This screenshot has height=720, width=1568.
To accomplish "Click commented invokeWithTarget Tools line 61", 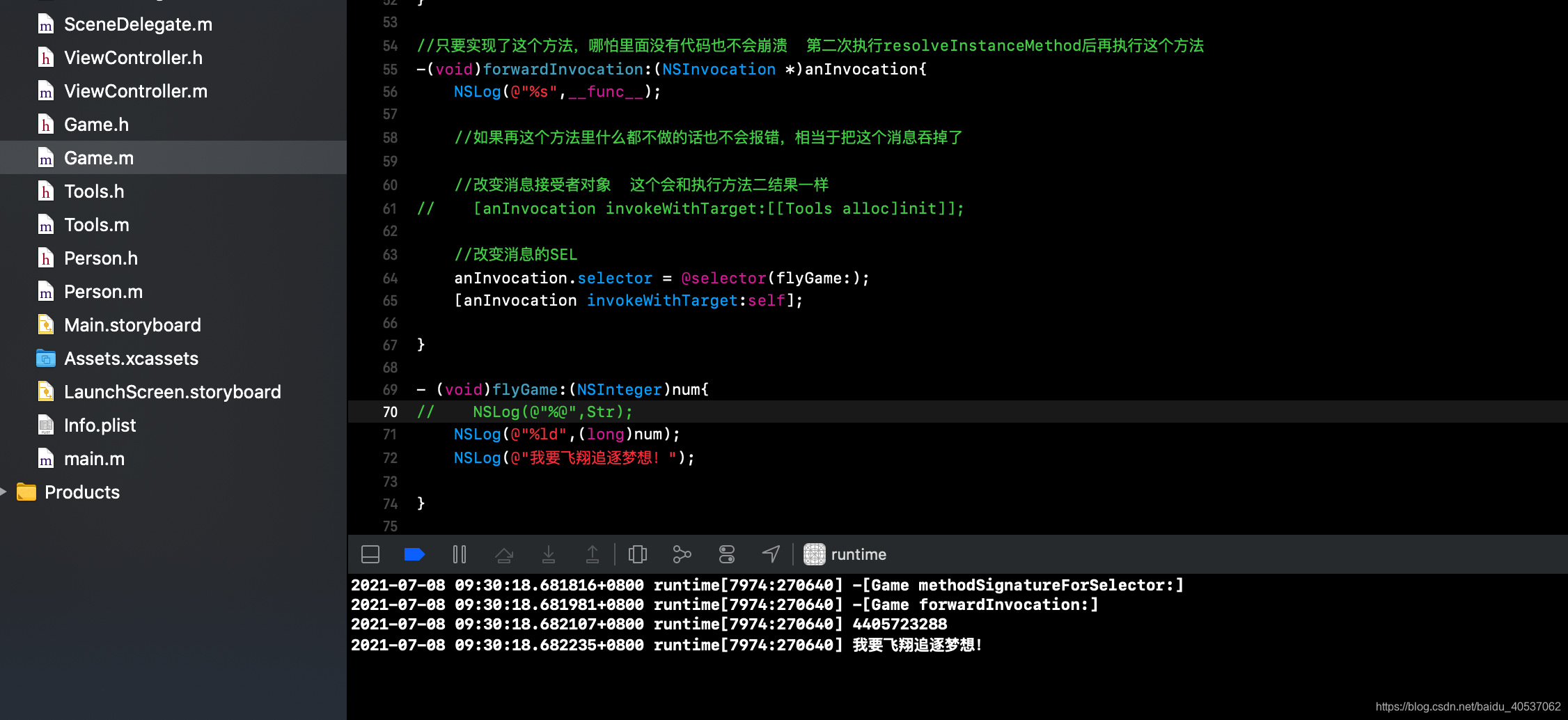I will (x=691, y=209).
